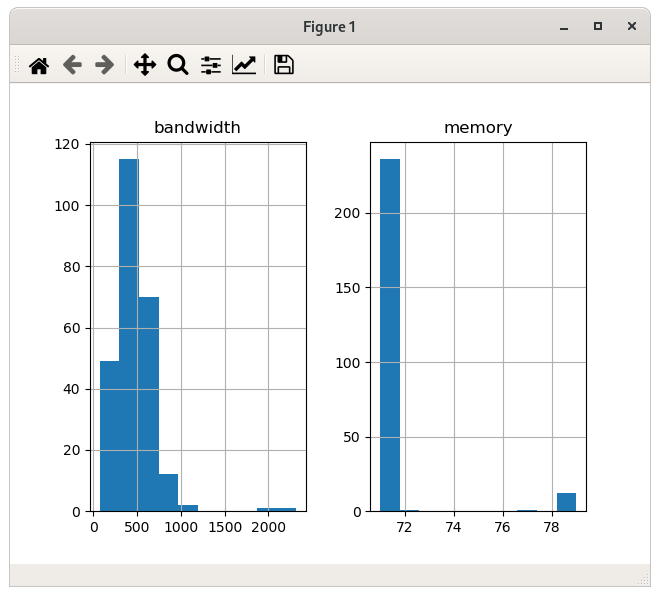660x596 pixels.
Task: Close the Figure 1 window
Action: coord(632,27)
